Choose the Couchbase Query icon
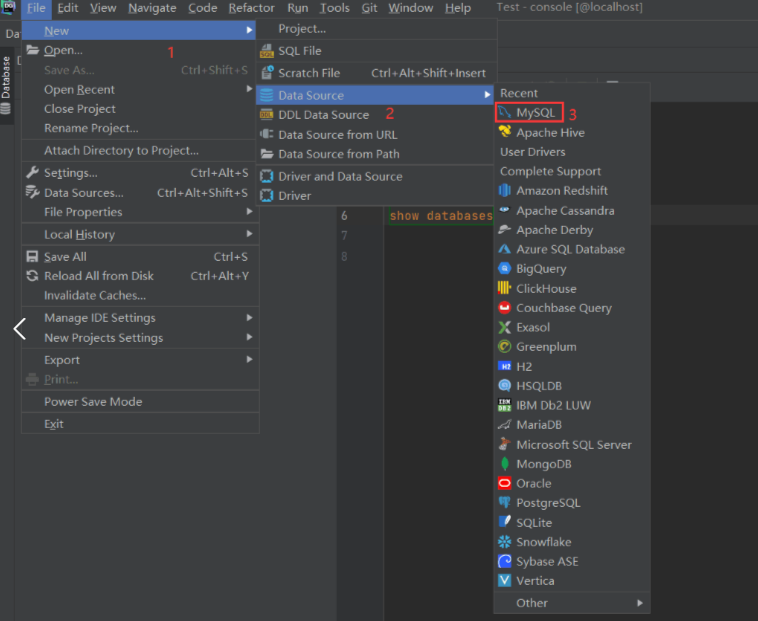758x621 pixels. click(504, 307)
